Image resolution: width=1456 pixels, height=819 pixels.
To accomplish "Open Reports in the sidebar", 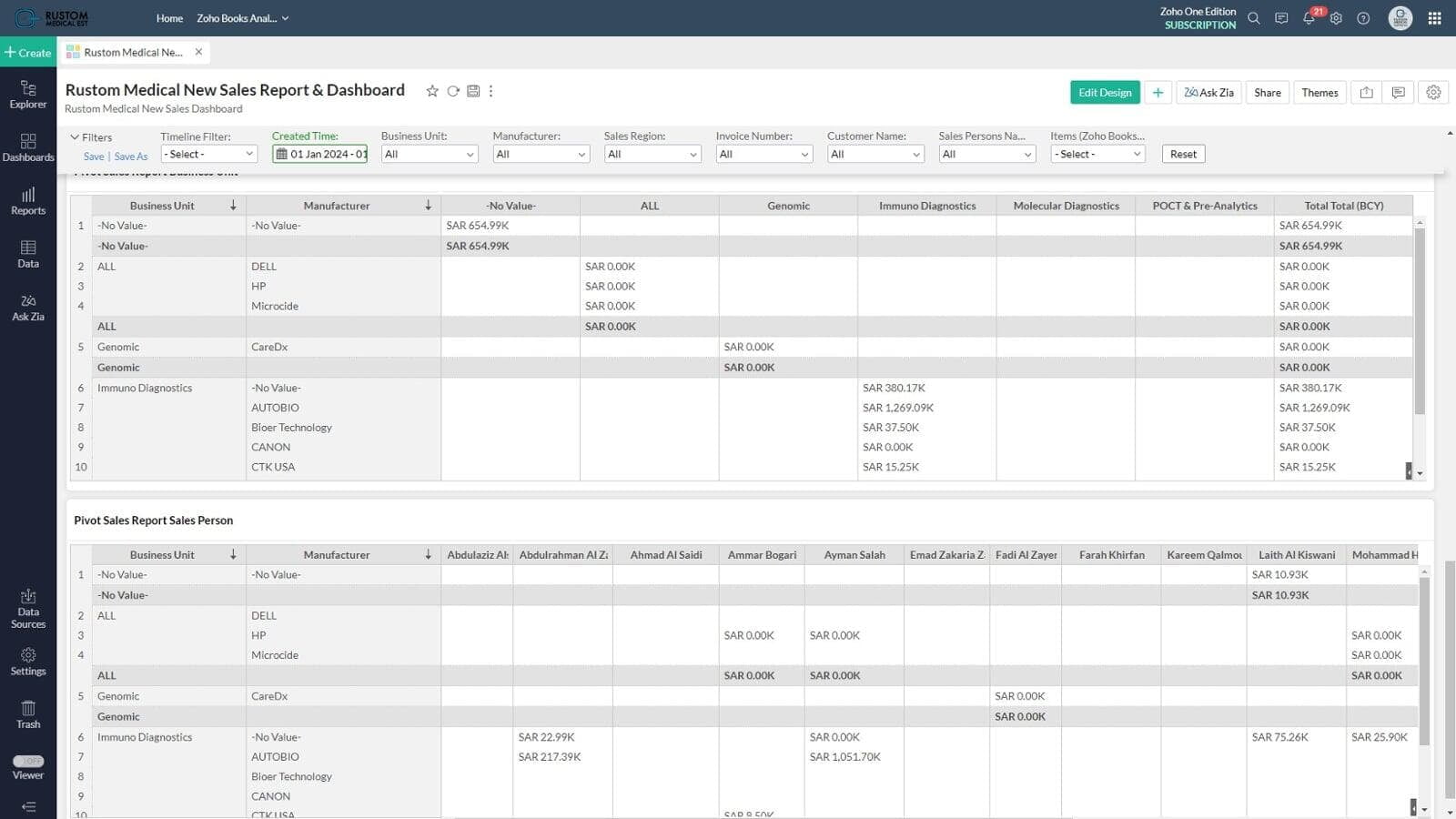I will click(x=28, y=201).
